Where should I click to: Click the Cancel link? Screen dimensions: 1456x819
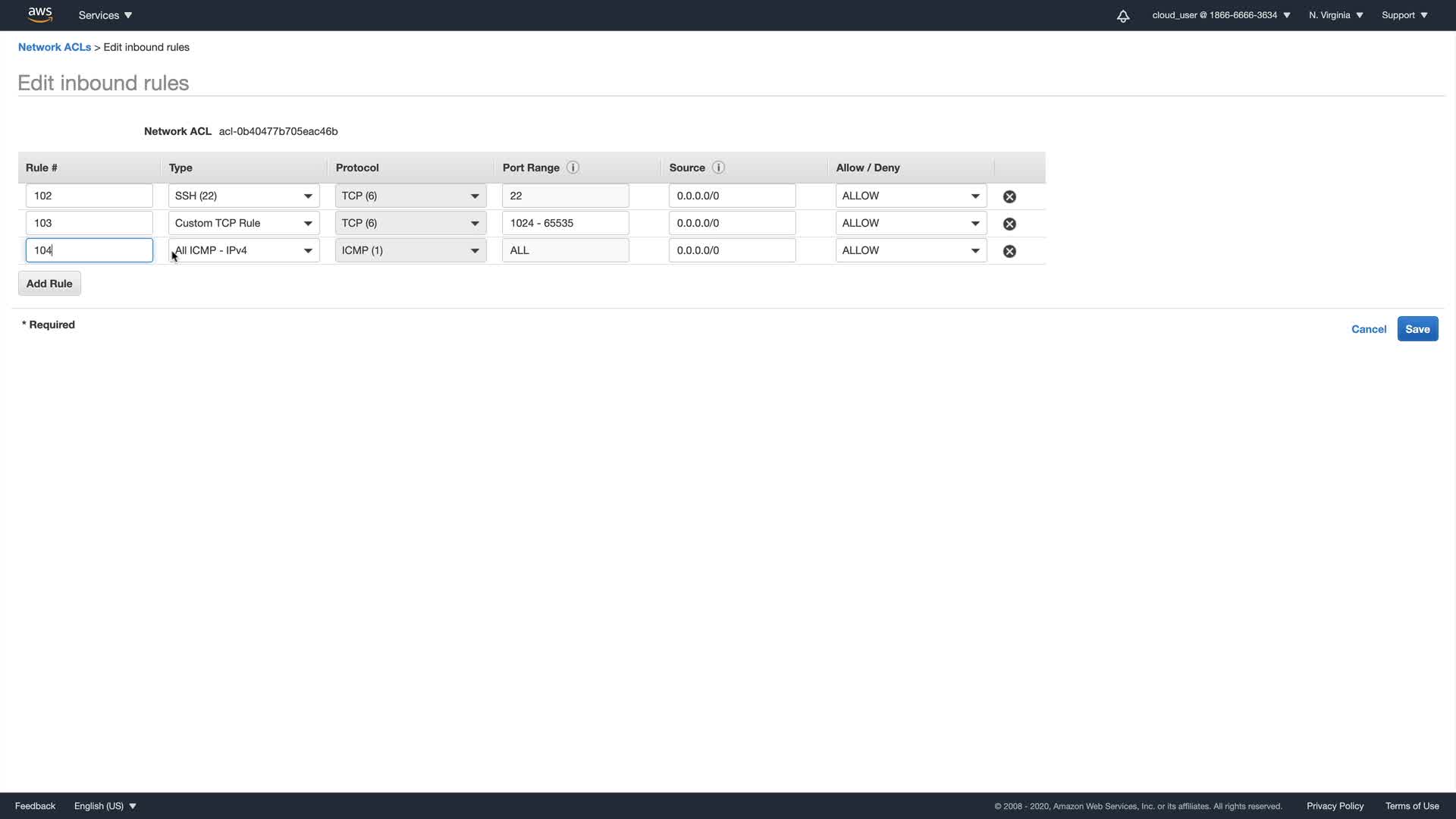1369,329
